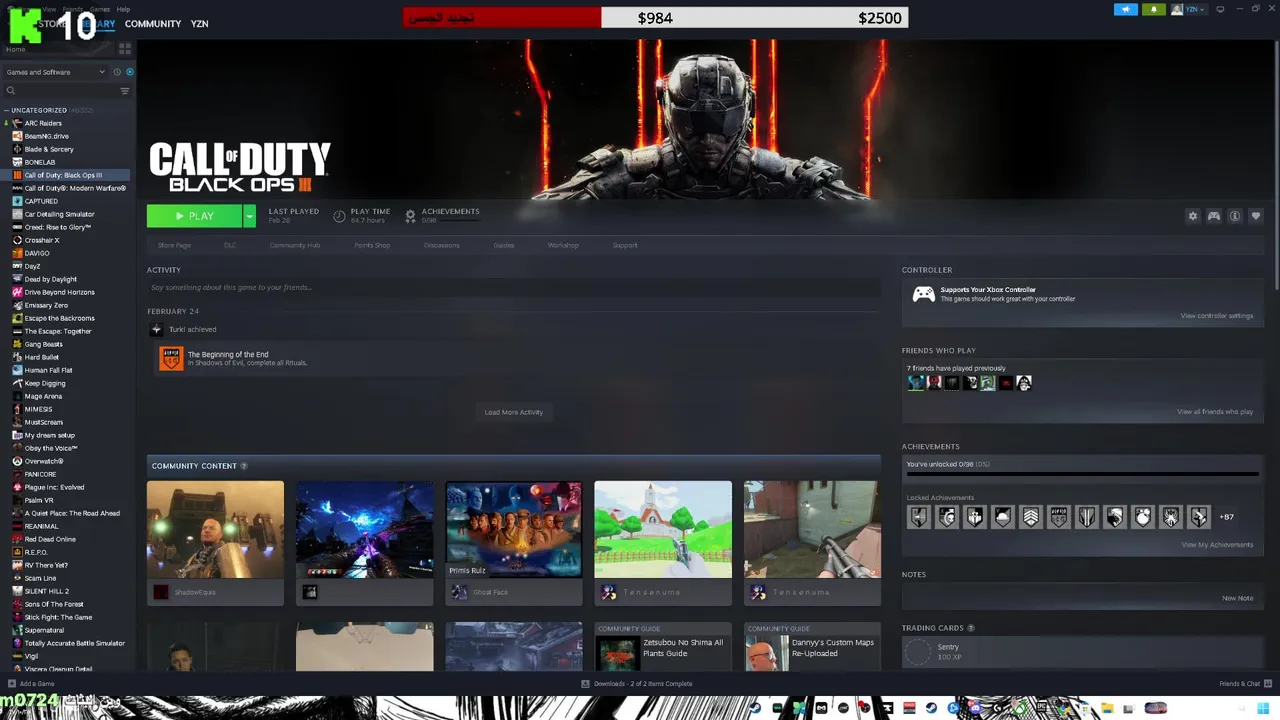1280x720 pixels.
Task: Open the Points Shop tab
Action: (372, 245)
